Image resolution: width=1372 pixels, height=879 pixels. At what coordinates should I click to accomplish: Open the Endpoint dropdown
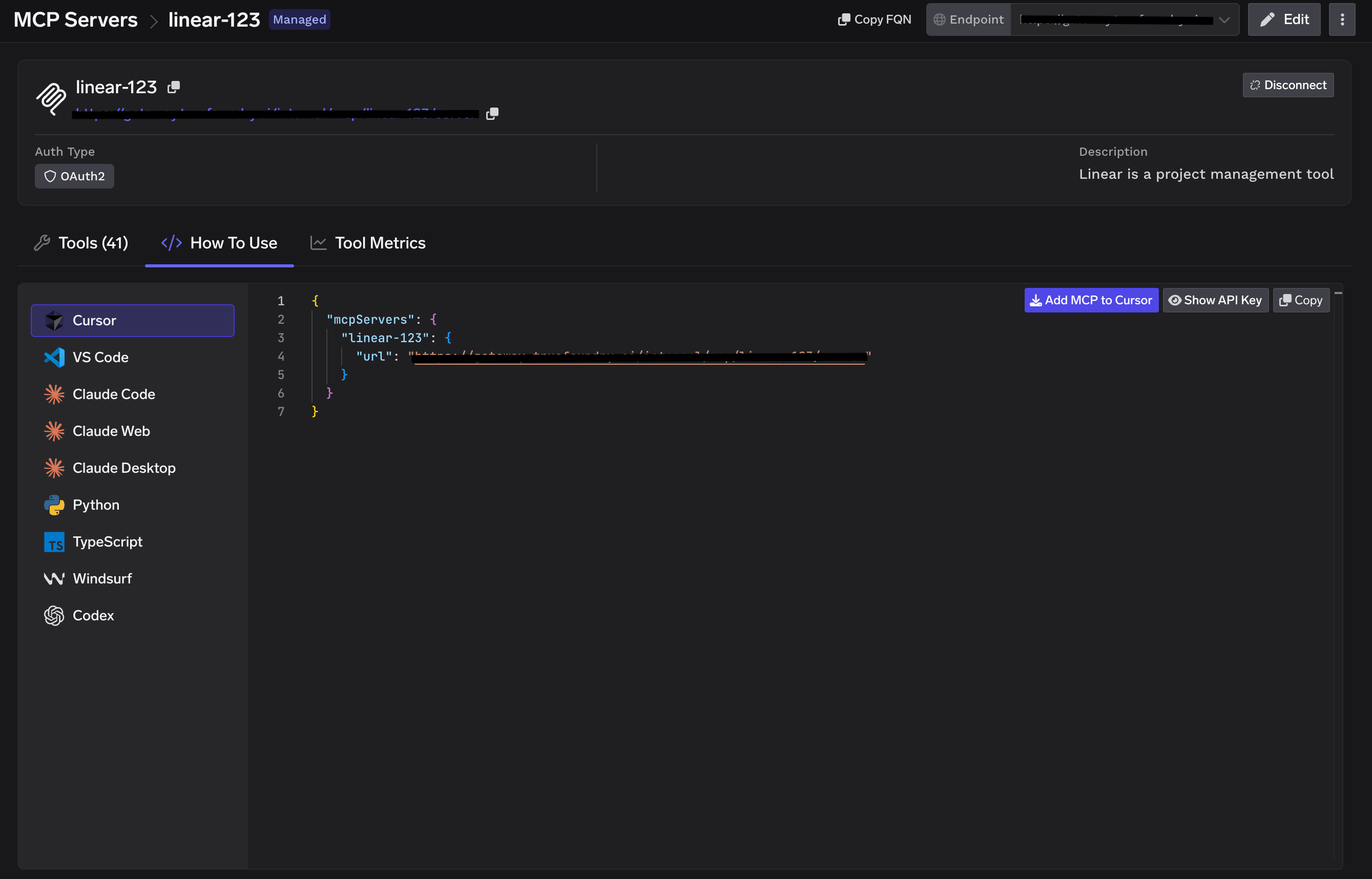(1125, 19)
